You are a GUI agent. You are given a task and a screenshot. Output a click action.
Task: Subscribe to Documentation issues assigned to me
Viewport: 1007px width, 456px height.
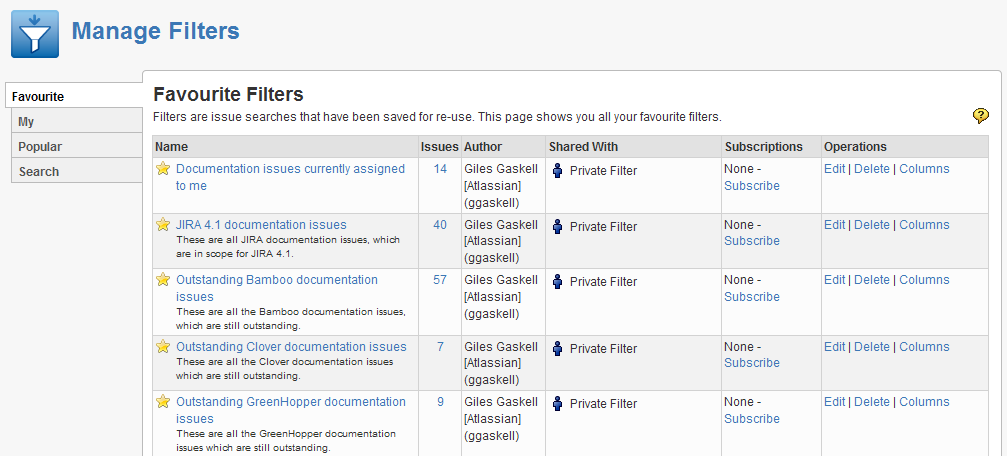751,186
